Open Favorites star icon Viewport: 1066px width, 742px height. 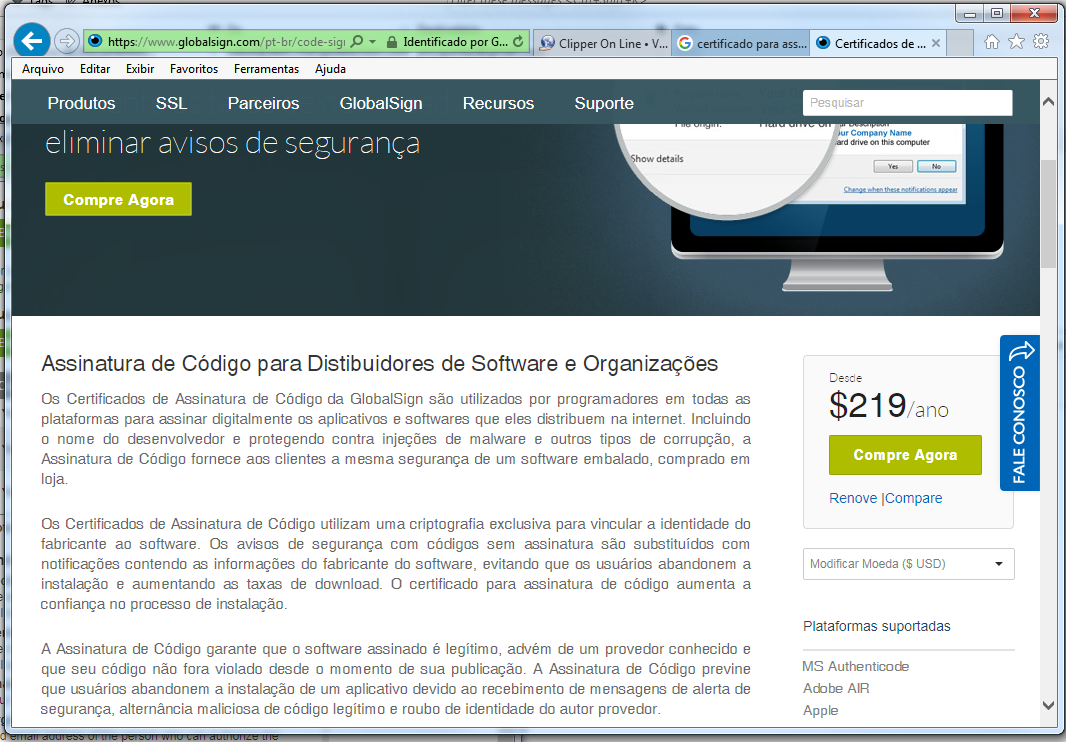(x=1016, y=42)
